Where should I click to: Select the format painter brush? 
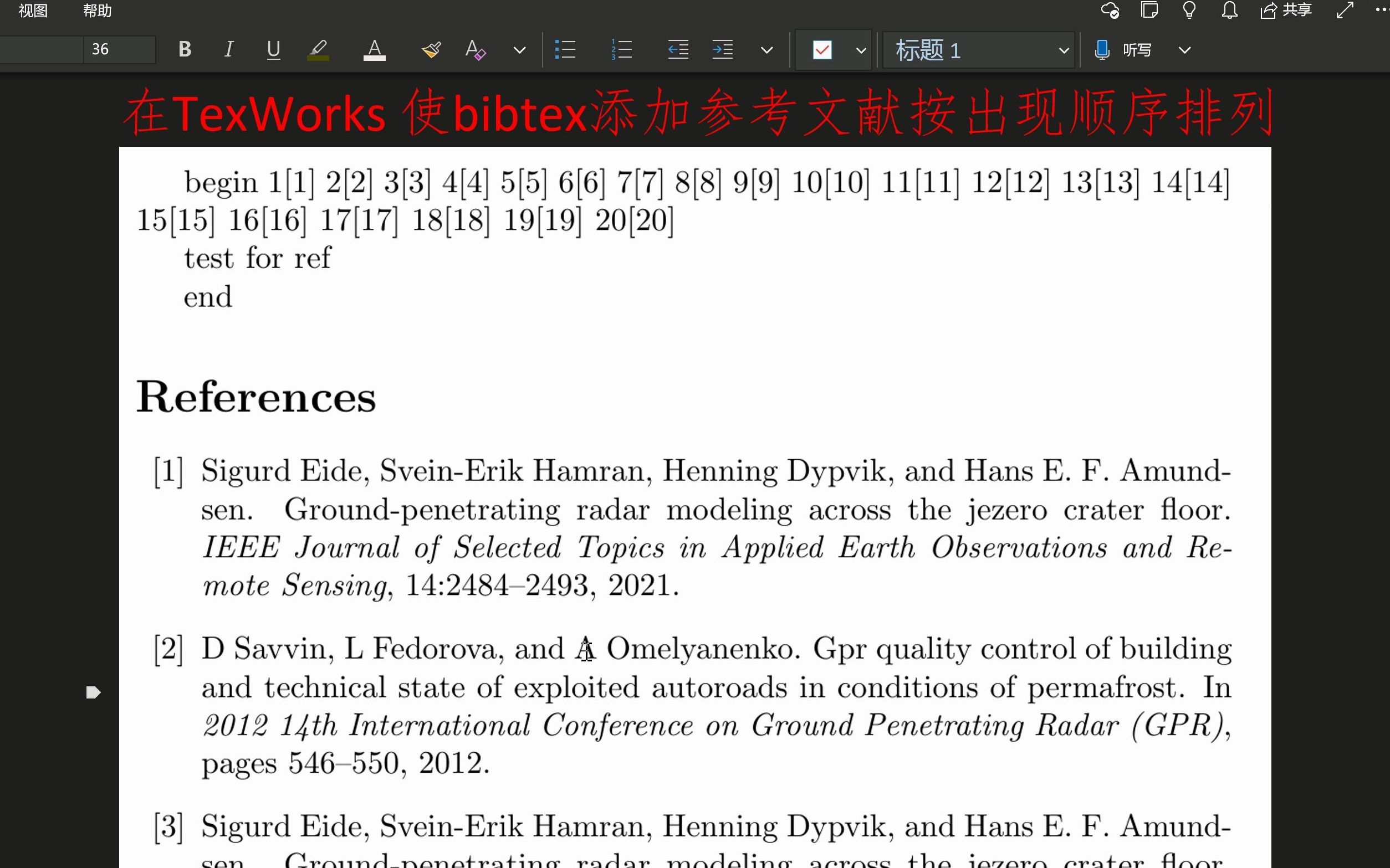(431, 50)
